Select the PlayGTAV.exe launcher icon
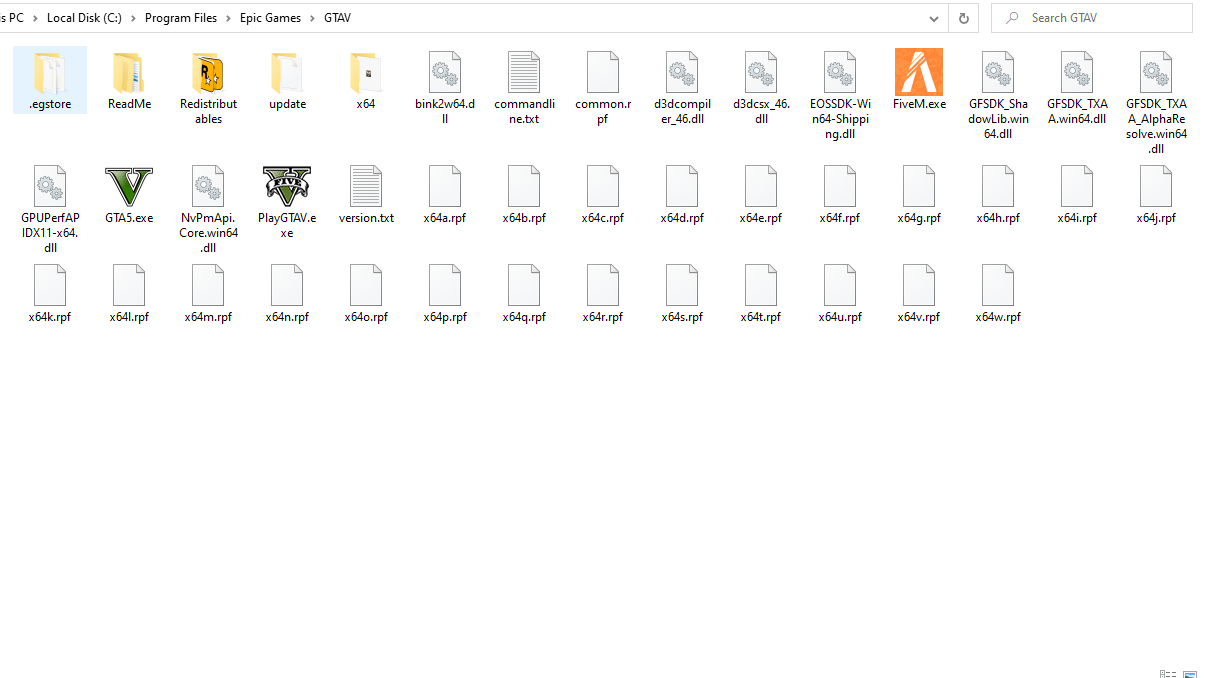1205x678 pixels. [x=287, y=202]
